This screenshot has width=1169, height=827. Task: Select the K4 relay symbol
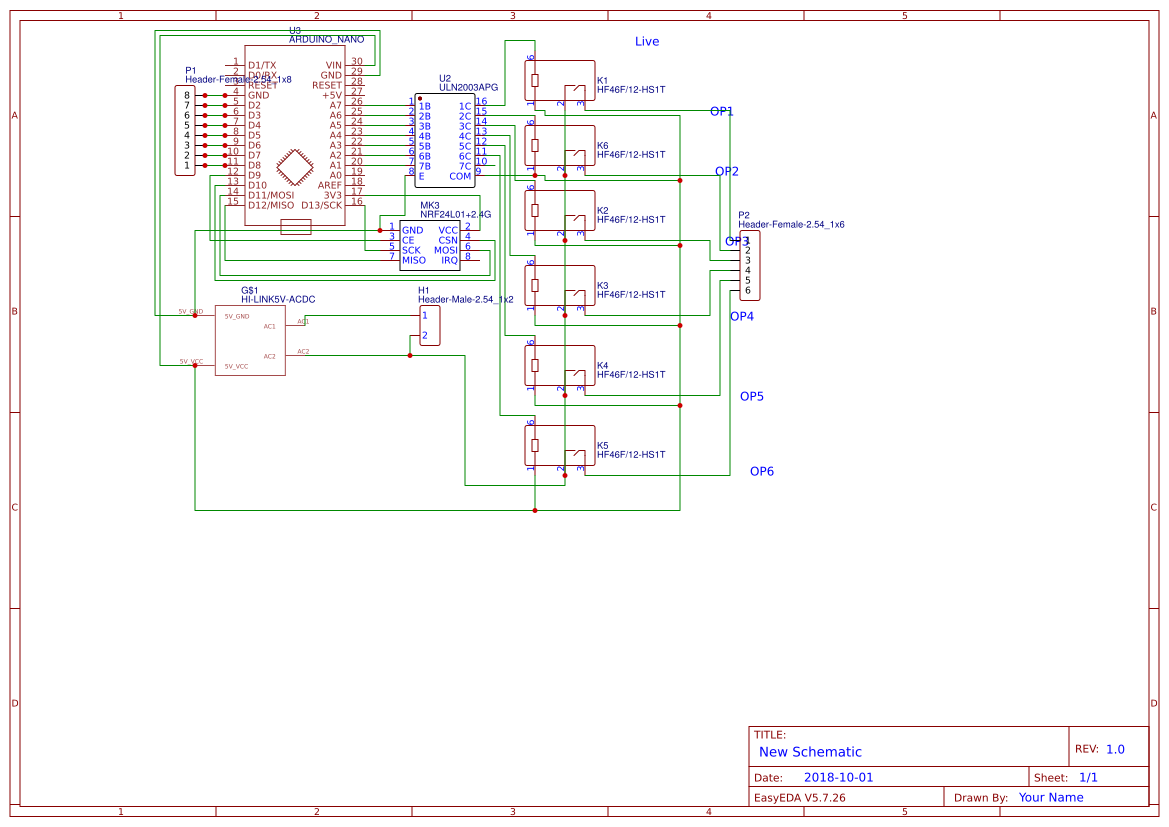(x=560, y=365)
